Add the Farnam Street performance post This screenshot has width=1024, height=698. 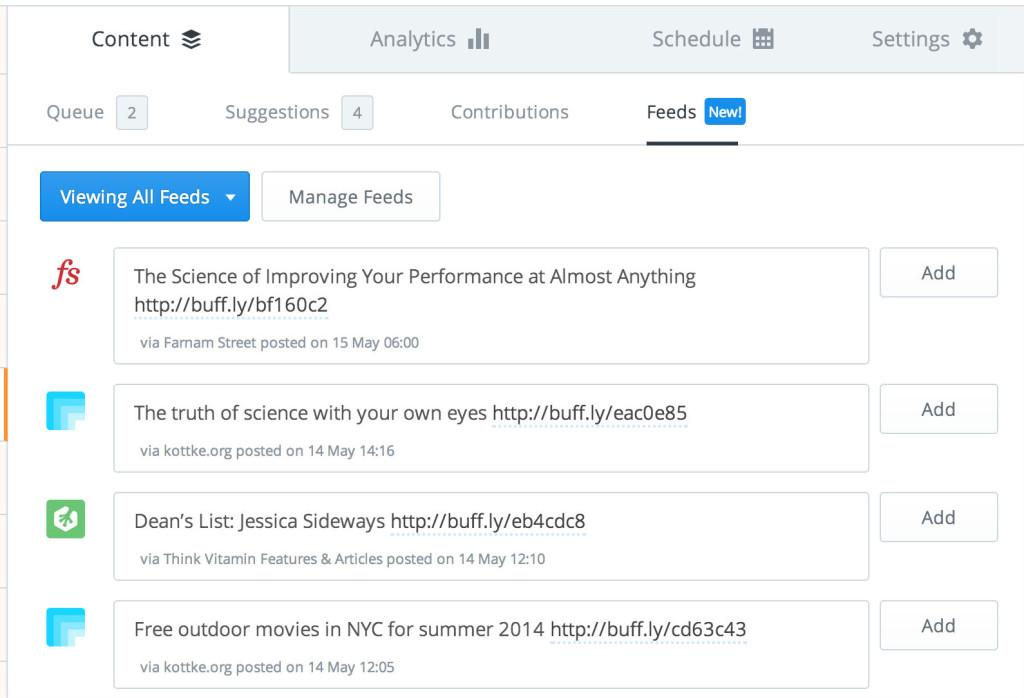938,273
